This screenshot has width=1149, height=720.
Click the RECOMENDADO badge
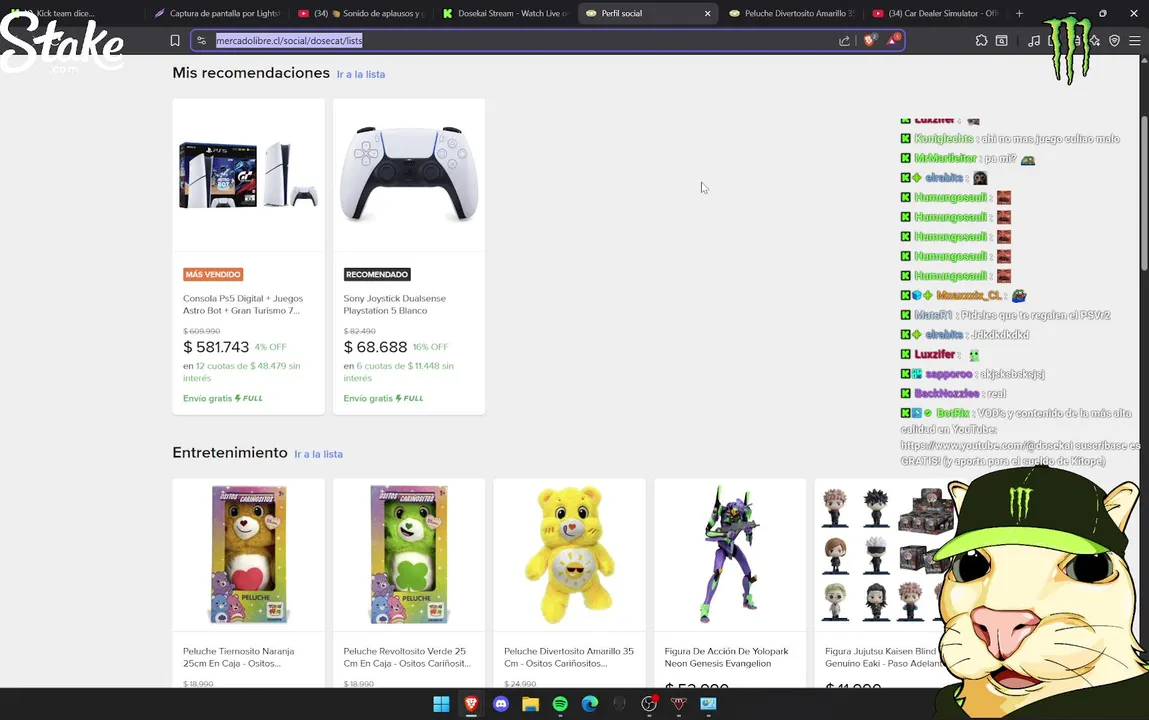click(x=377, y=275)
